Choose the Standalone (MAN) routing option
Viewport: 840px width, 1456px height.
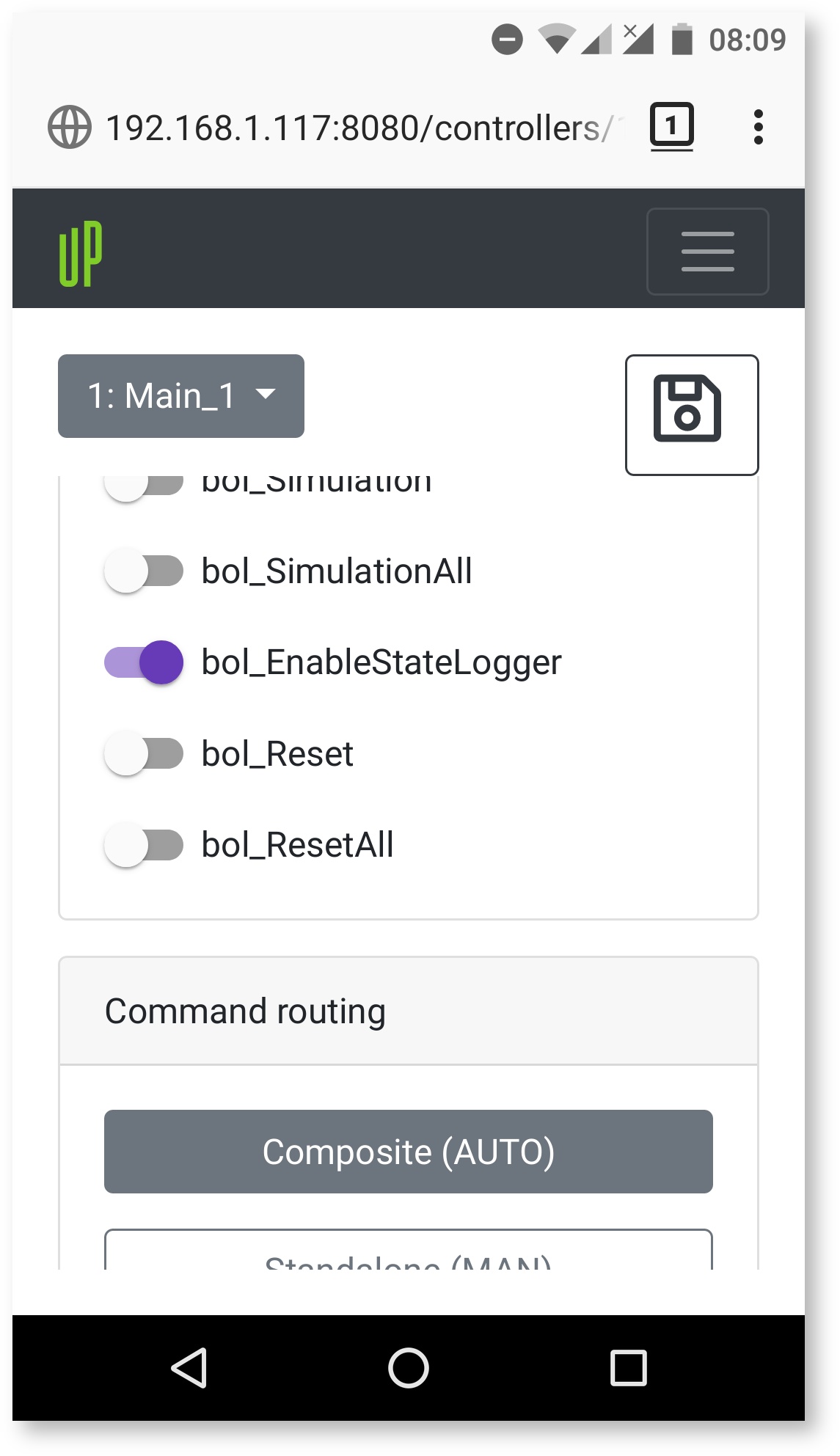pyautogui.click(x=408, y=1254)
